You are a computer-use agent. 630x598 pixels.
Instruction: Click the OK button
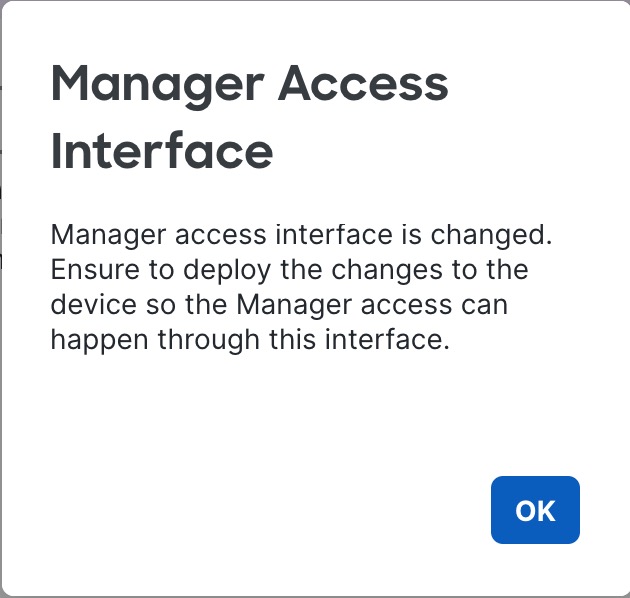(535, 510)
